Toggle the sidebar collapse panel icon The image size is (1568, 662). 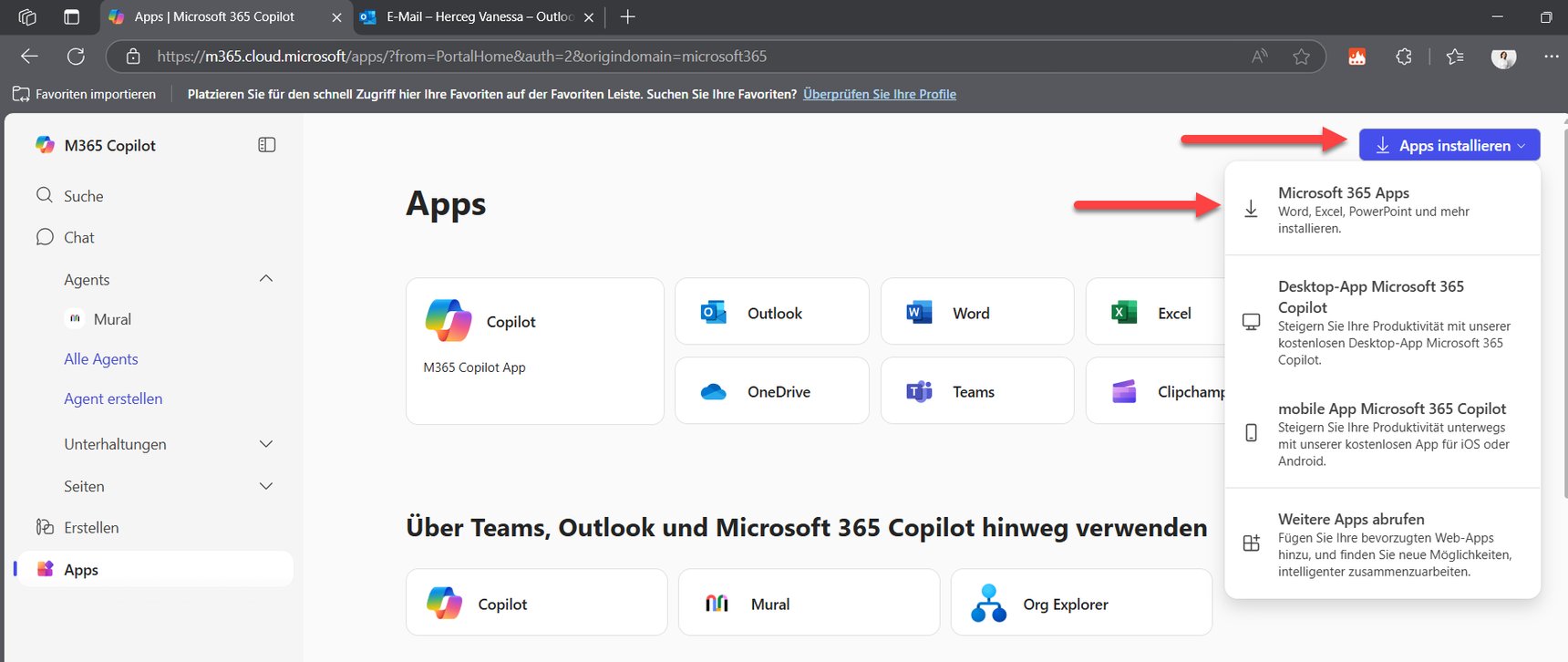tap(266, 145)
